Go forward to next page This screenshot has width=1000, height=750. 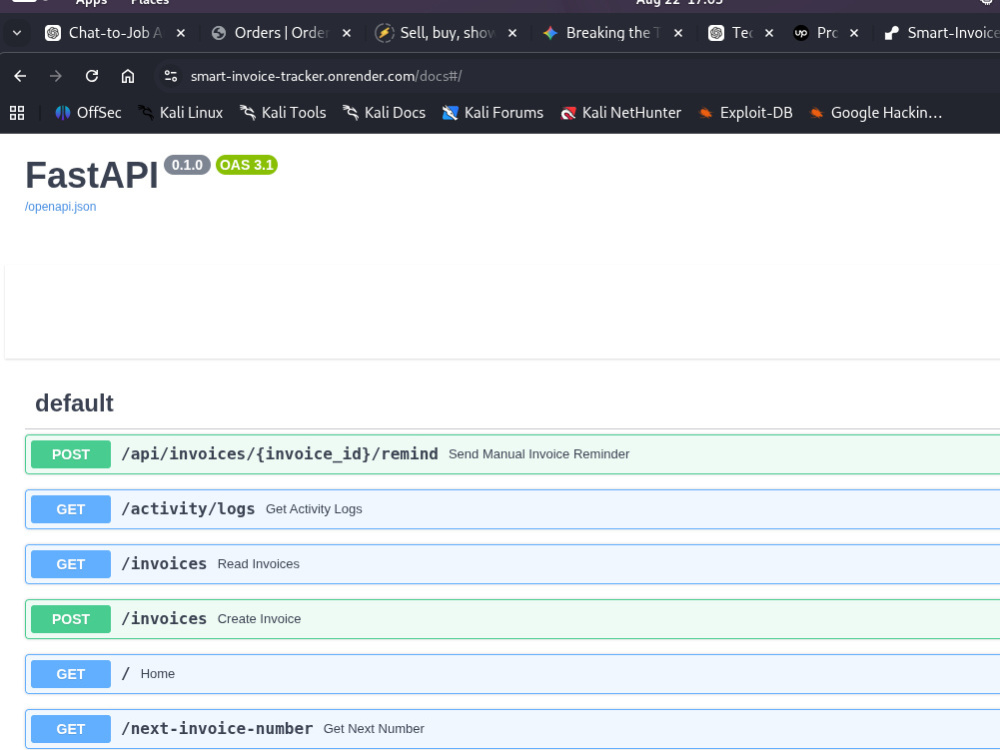[56, 77]
